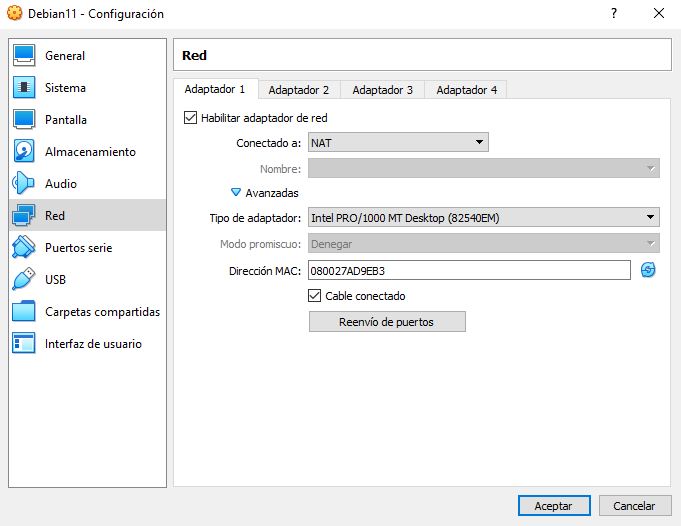
Task: Switch to the Adaptador 1 tab
Action: coord(215,89)
